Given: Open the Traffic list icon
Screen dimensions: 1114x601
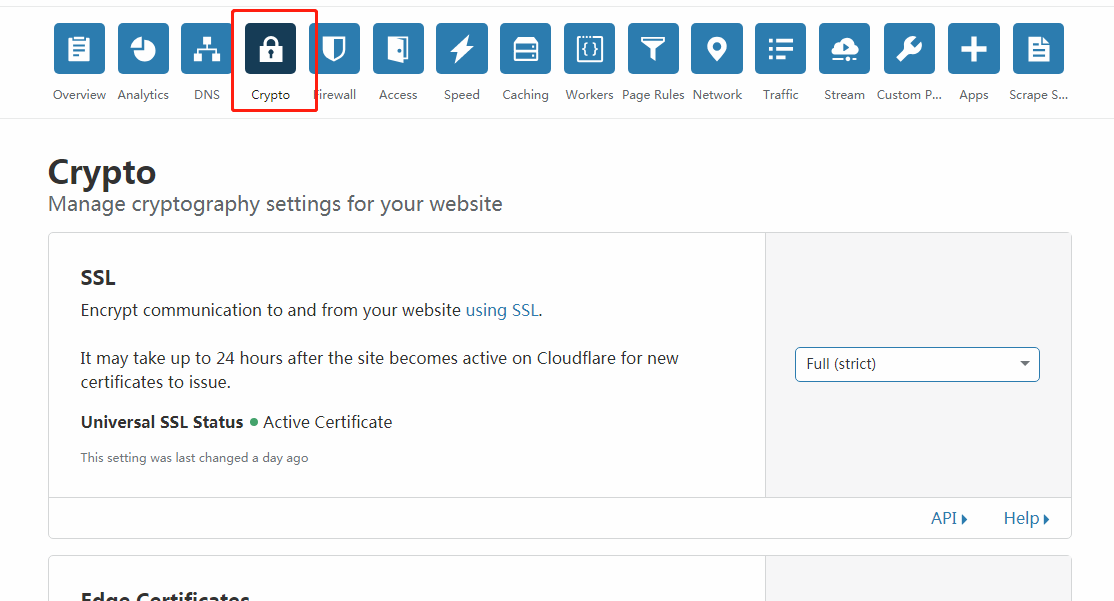Looking at the screenshot, I should point(780,49).
